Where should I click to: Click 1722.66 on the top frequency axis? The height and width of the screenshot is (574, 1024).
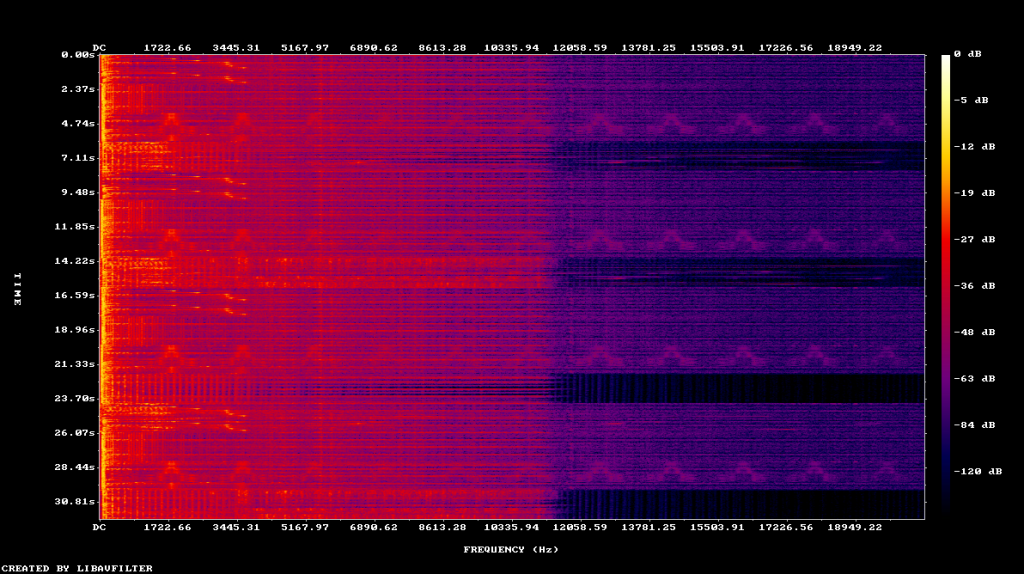168,48
